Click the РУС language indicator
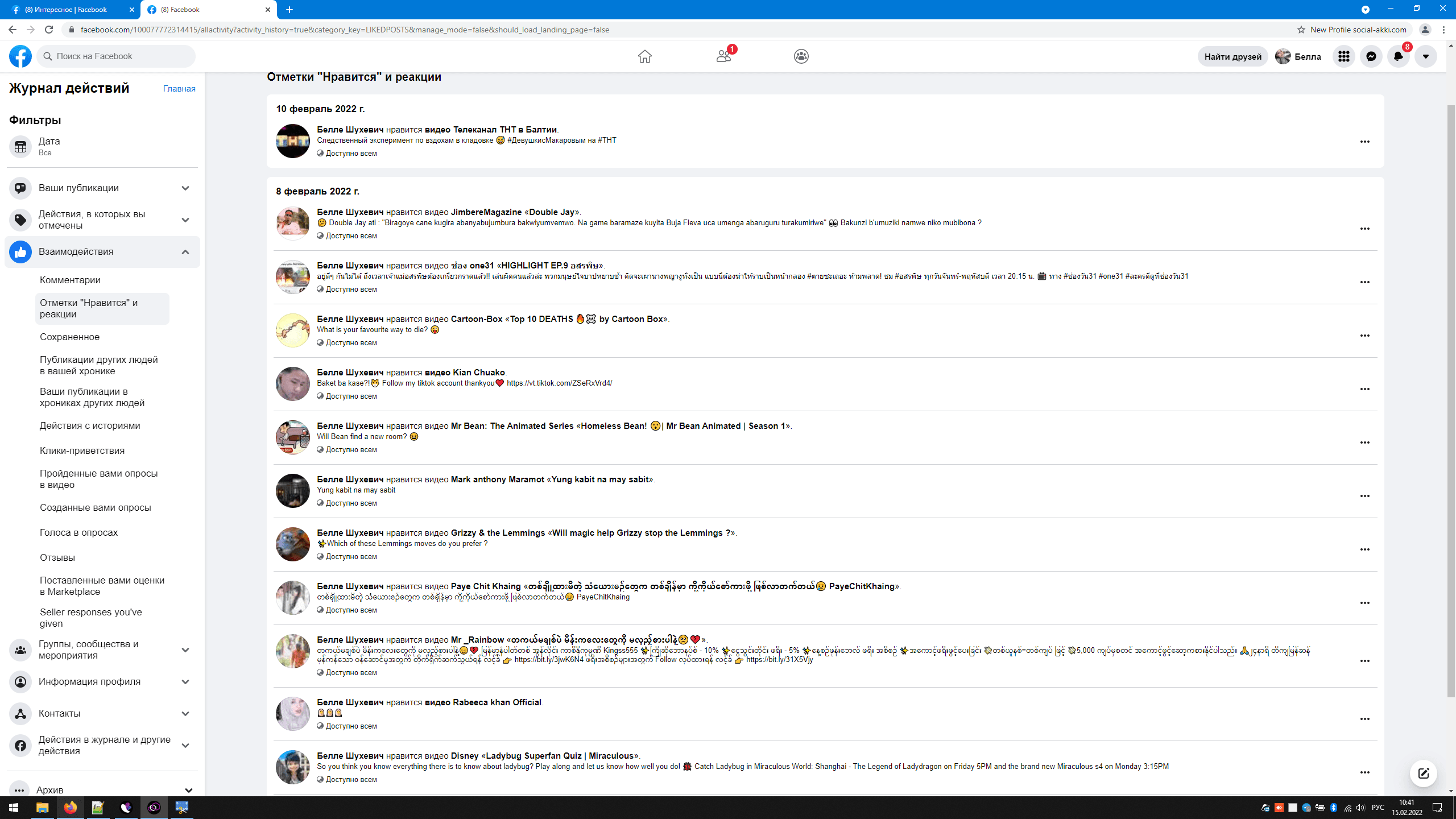 click(1378, 808)
